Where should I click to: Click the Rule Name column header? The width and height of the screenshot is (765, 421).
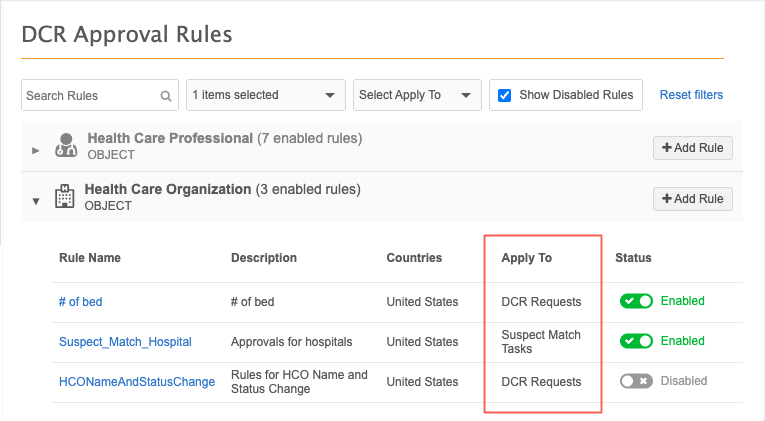click(x=90, y=258)
